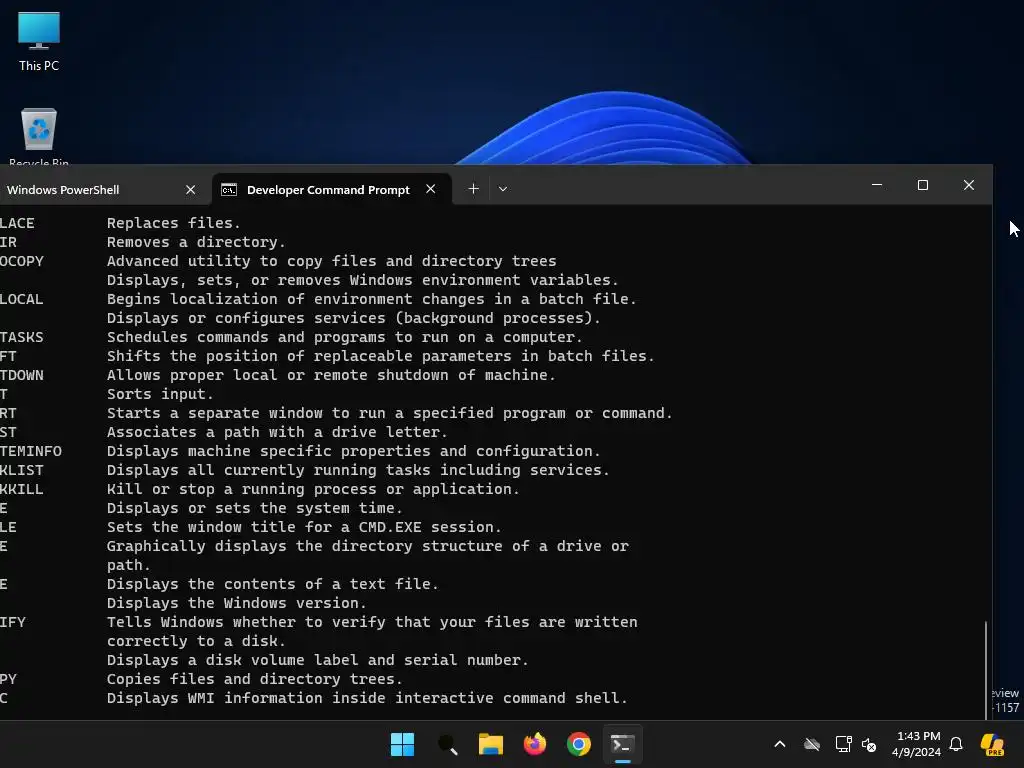Click 'Displays a disk volume label' line
Viewport: 1024px width, 768px height.
point(317,660)
